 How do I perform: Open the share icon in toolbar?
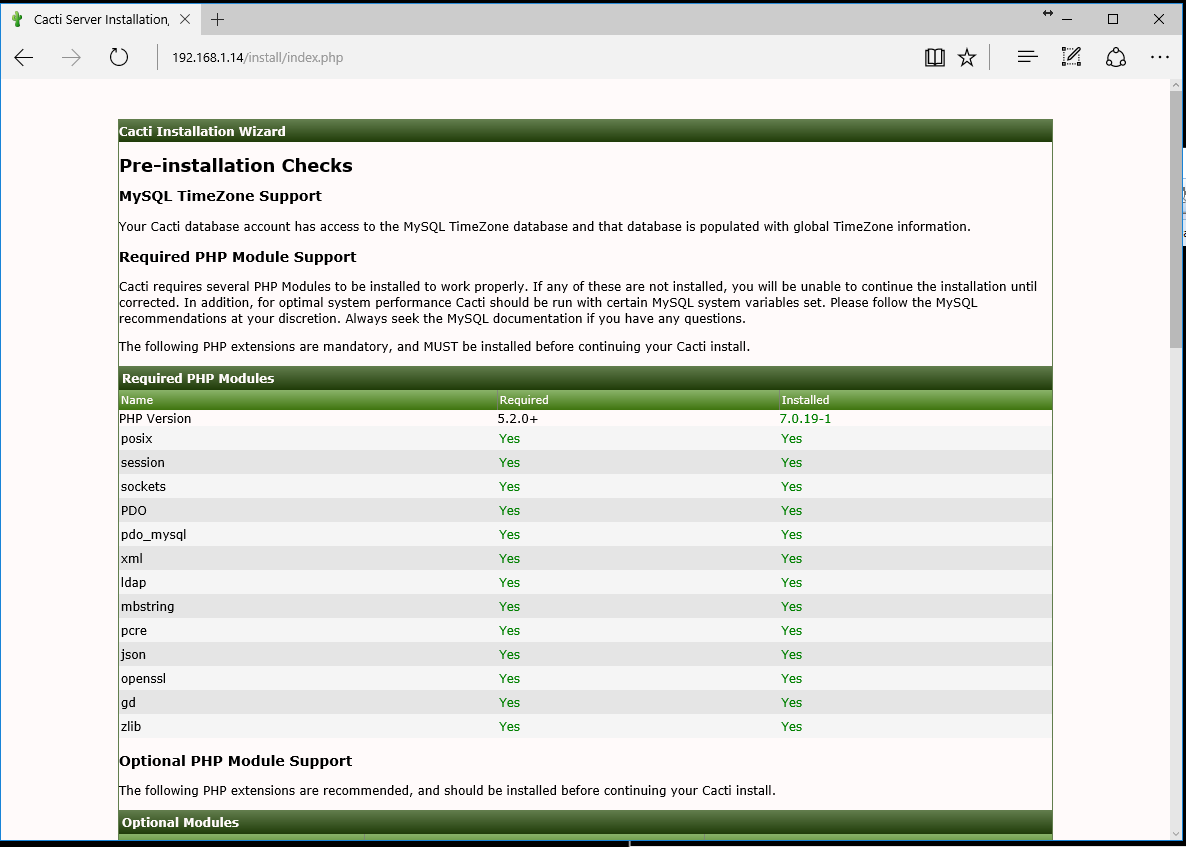pos(1116,57)
